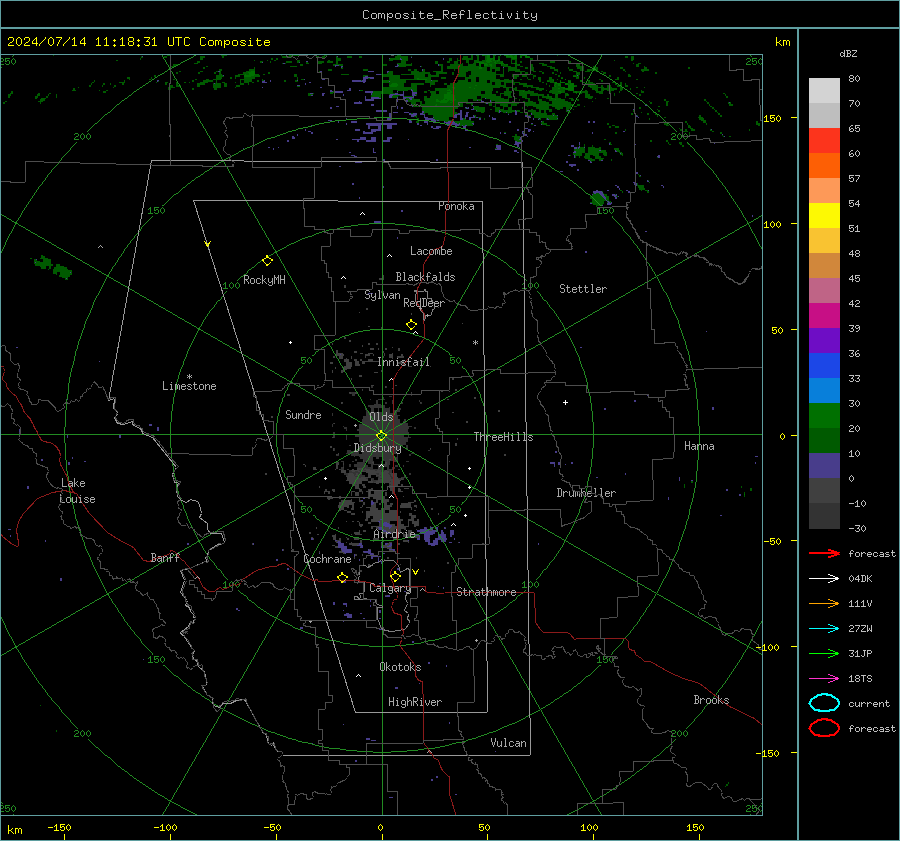Select the blue 33–36 dBZ color swatch
The width and height of the screenshot is (900, 841).
click(824, 366)
